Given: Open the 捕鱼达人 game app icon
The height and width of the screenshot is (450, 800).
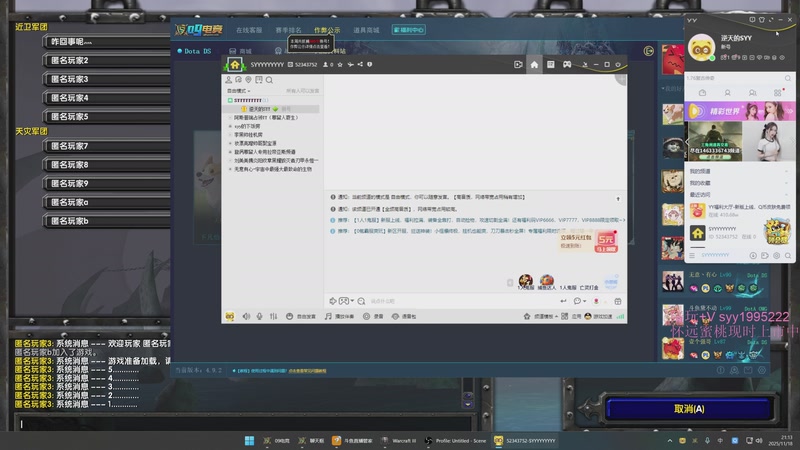Looking at the screenshot, I should (x=546, y=282).
